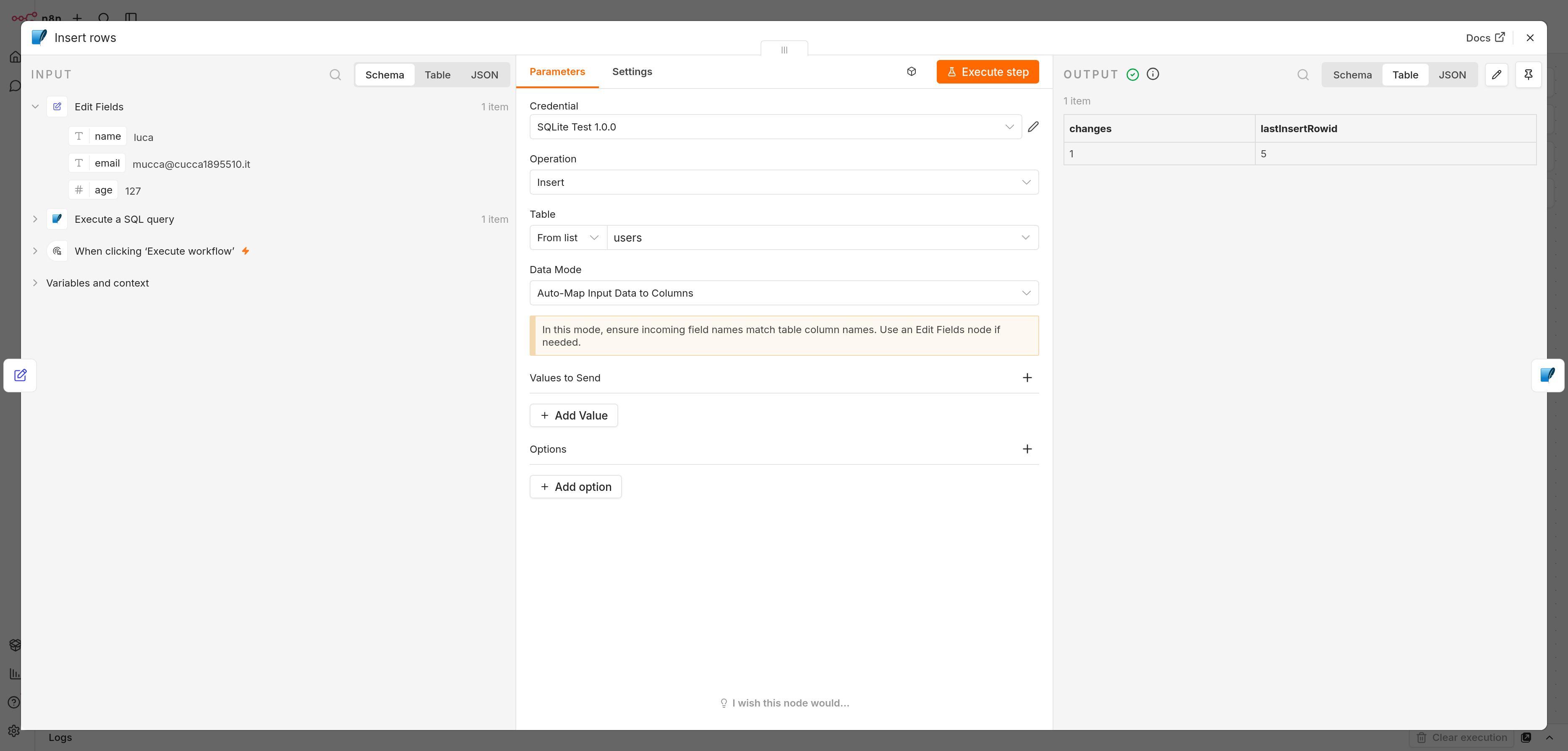1568x751 pixels.
Task: Expand Variables and context
Action: point(35,283)
